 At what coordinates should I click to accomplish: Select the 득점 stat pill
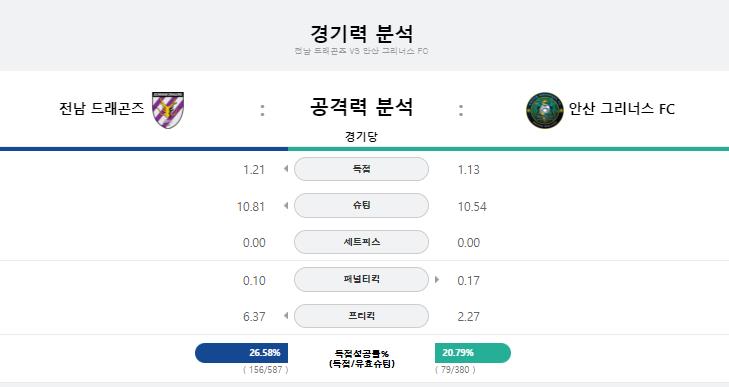click(x=361, y=169)
